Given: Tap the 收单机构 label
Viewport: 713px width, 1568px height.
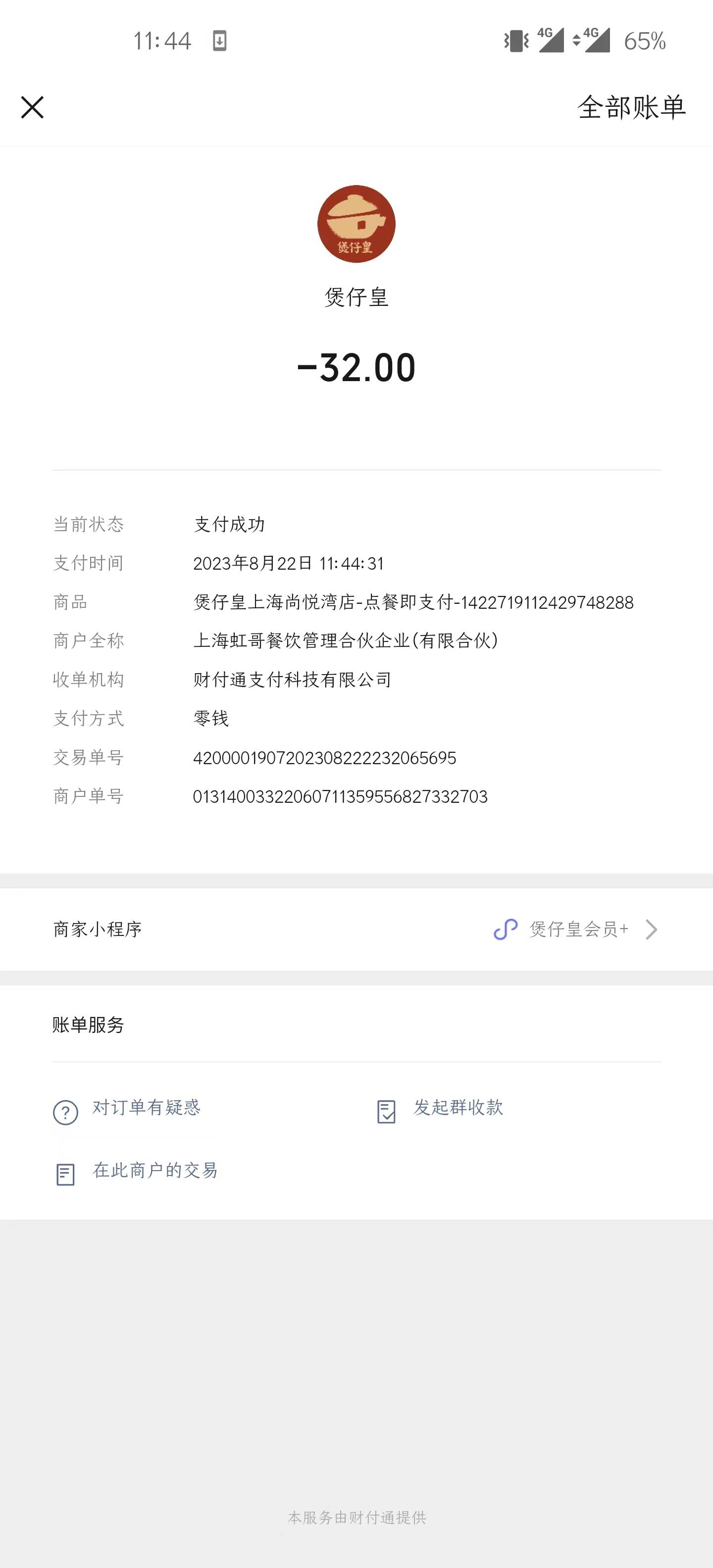Looking at the screenshot, I should [88, 679].
